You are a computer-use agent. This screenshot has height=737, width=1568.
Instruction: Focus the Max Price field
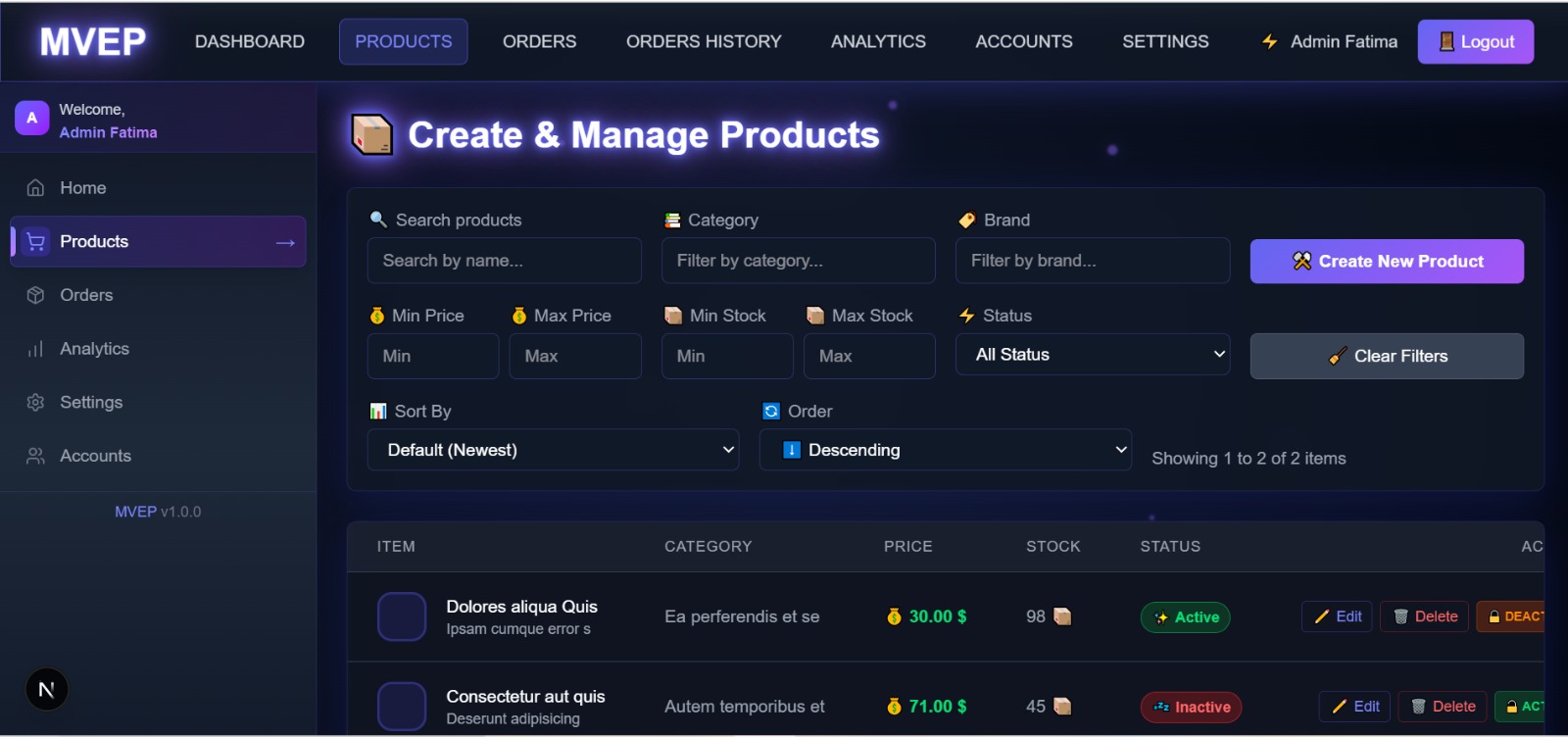(575, 356)
